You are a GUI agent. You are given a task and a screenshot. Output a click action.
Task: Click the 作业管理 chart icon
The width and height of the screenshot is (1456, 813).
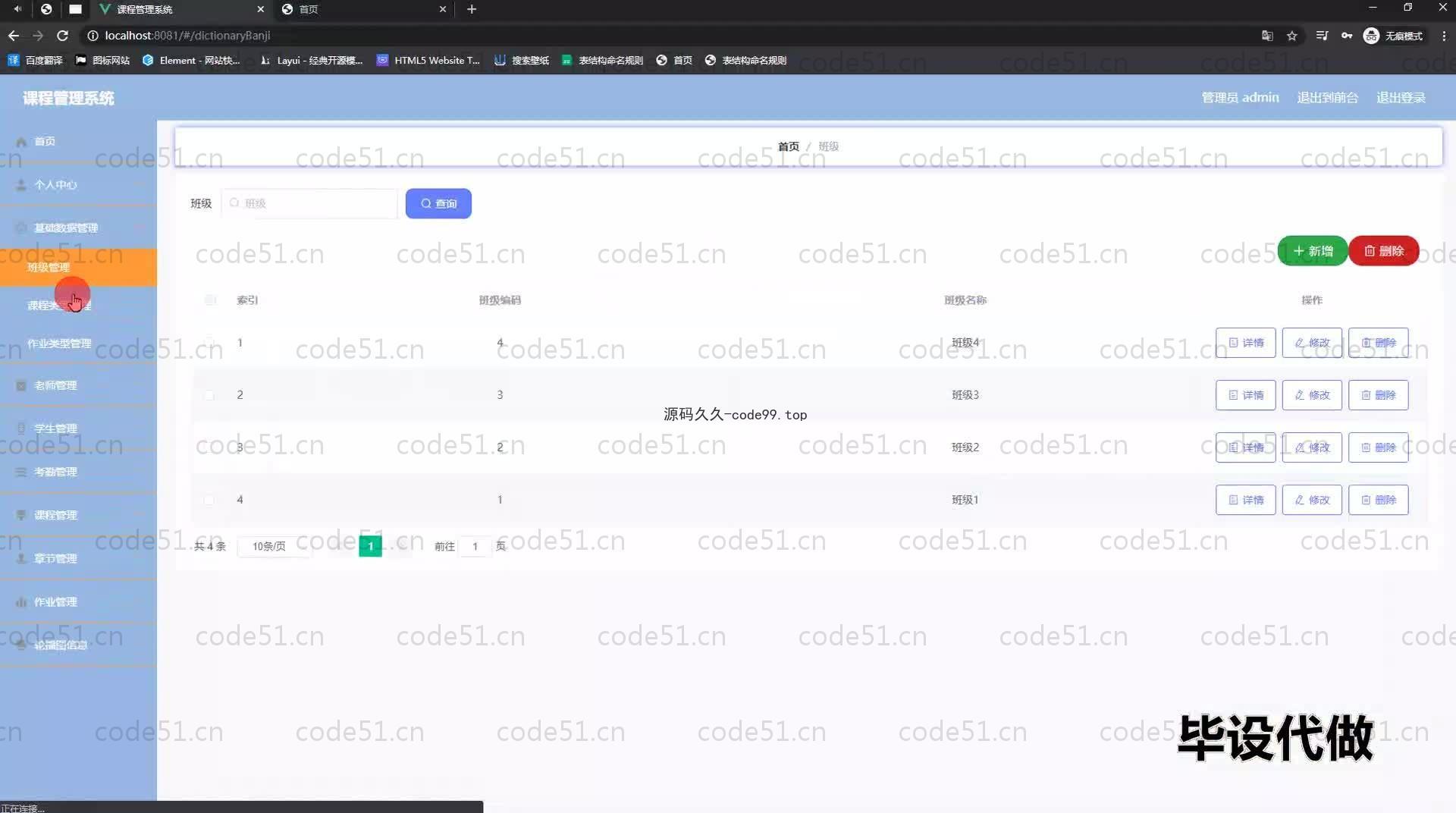[x=21, y=602]
